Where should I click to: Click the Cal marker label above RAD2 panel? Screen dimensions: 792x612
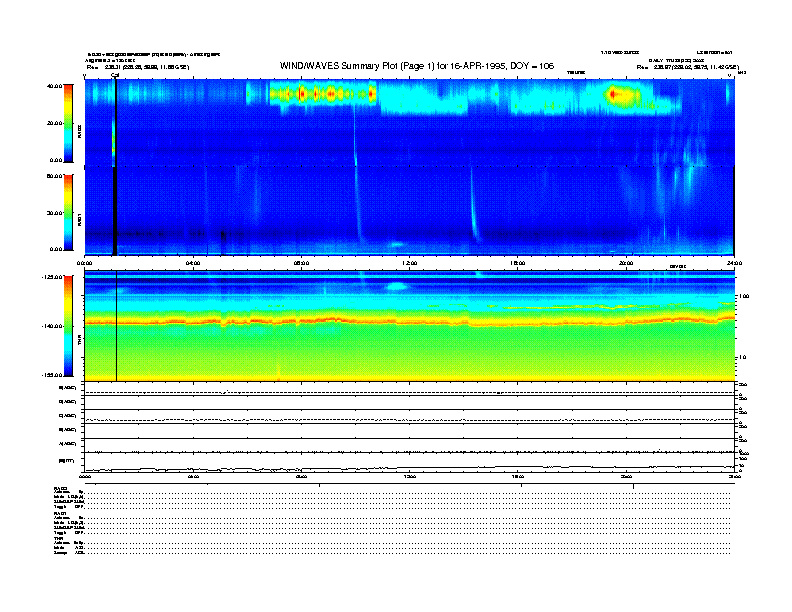(115, 75)
